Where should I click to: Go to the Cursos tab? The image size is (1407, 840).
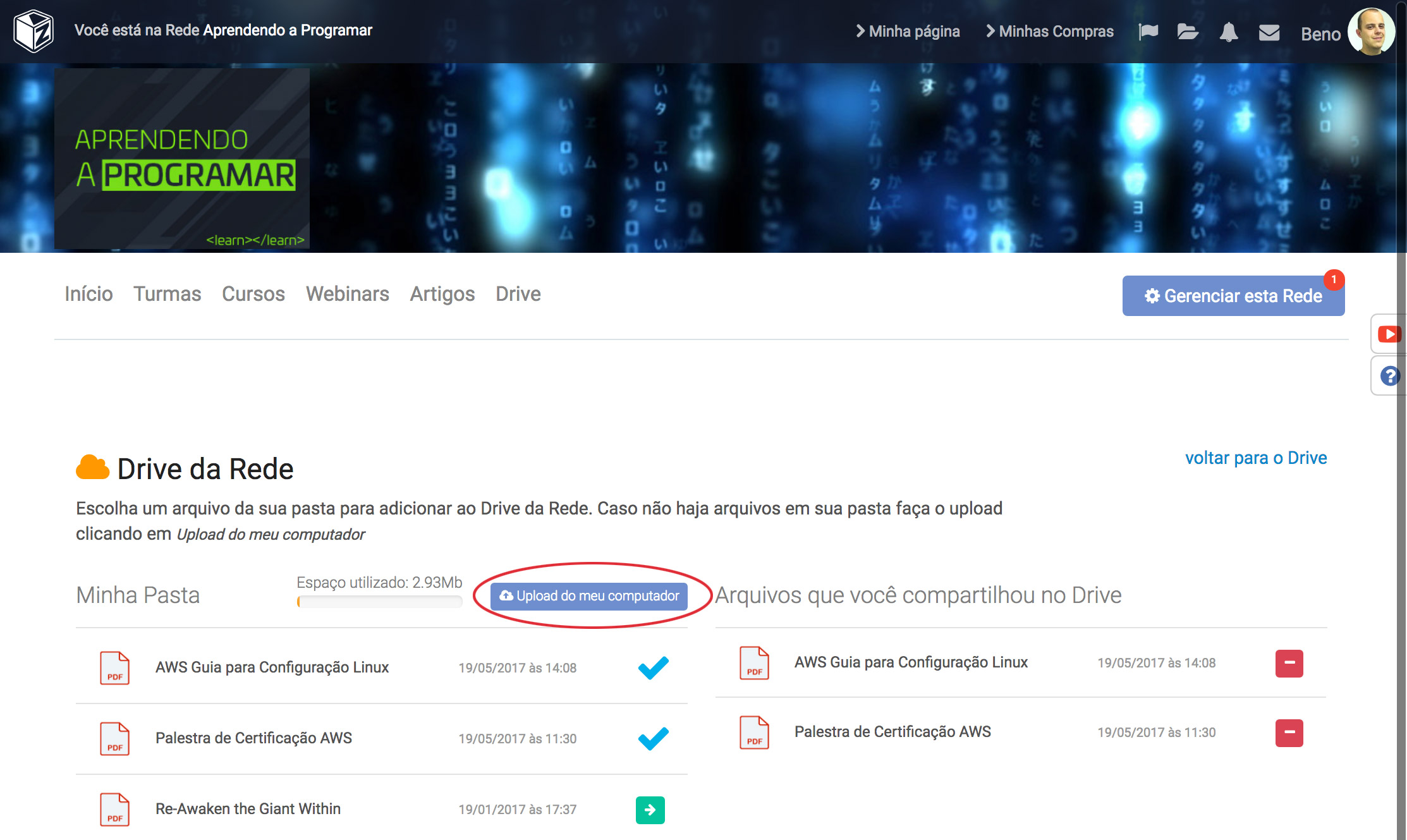253,294
